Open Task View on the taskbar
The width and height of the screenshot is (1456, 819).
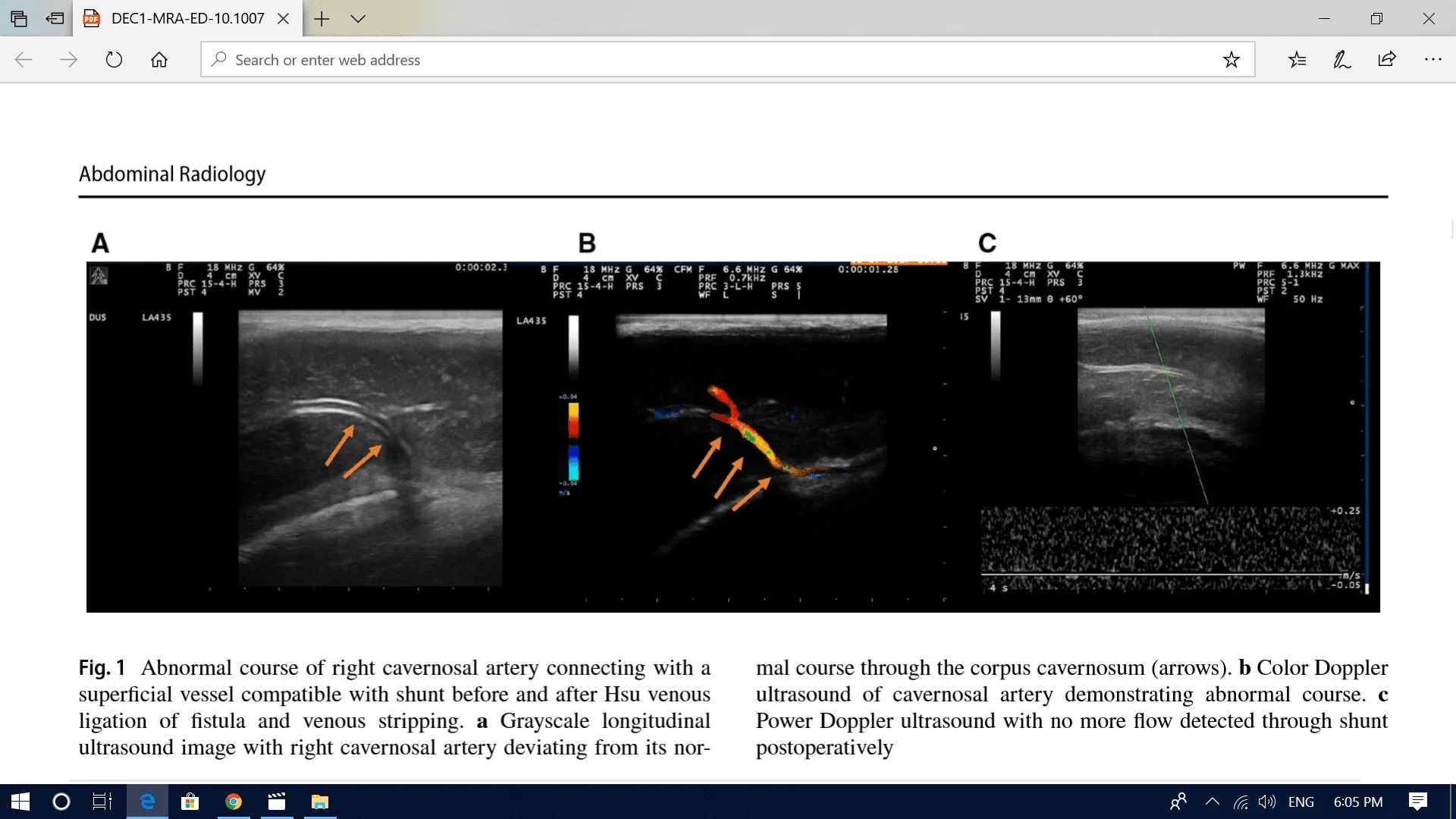[x=102, y=802]
